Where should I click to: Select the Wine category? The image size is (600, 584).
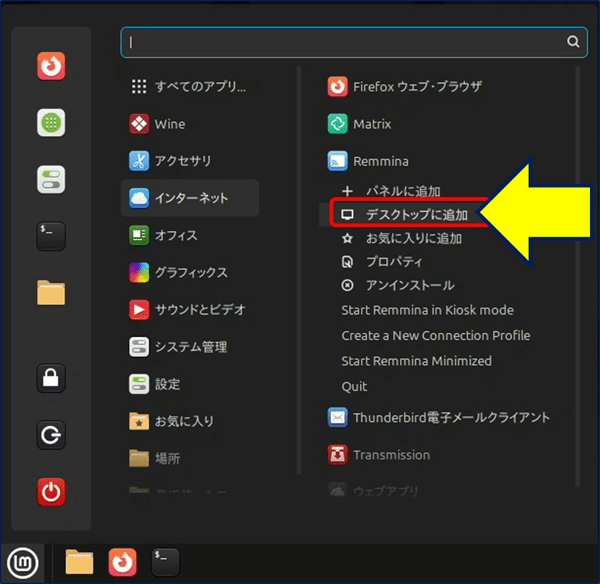tap(190, 124)
